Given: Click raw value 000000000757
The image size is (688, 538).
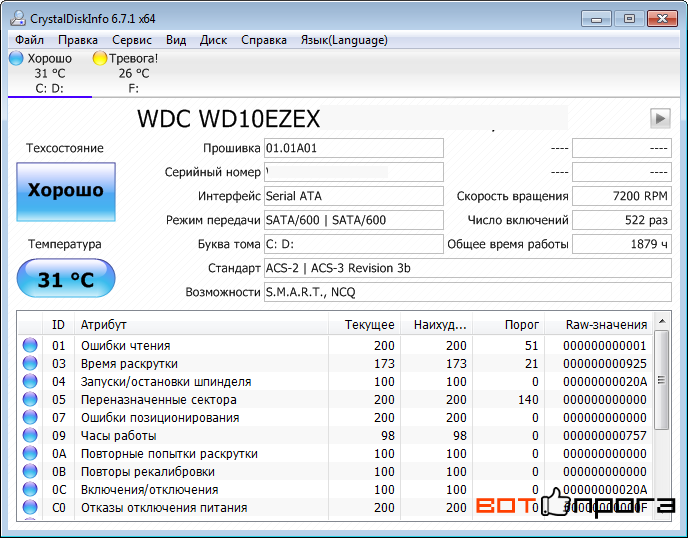Looking at the screenshot, I should point(605,436).
